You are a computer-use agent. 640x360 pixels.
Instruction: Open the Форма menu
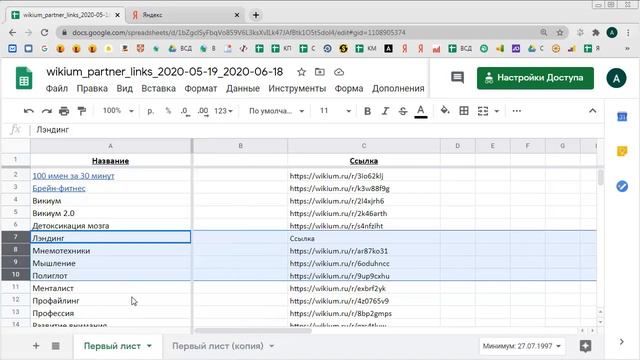tap(349, 89)
